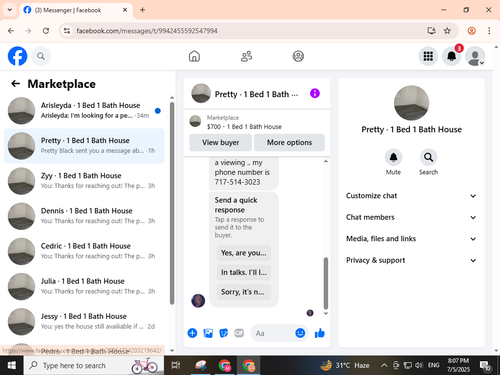The height and width of the screenshot is (375, 500).
Task: Show hidden system tray icons chevron
Action: coord(384,365)
